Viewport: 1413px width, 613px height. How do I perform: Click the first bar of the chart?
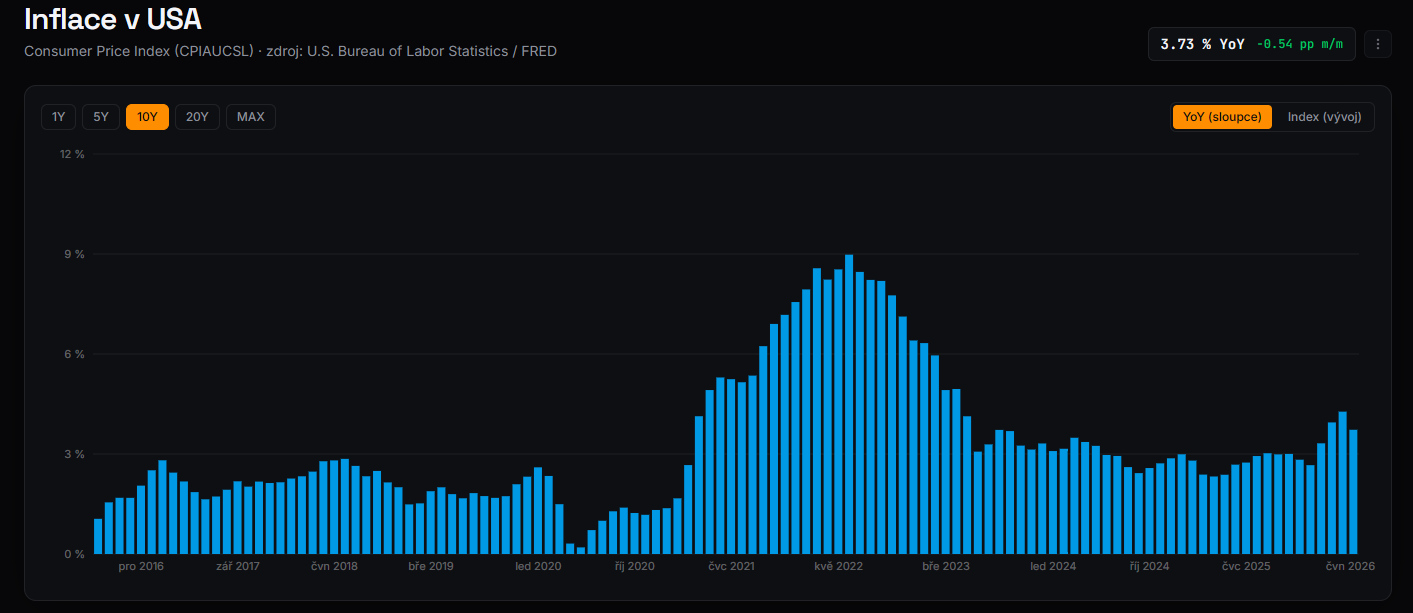pyautogui.click(x=98, y=536)
